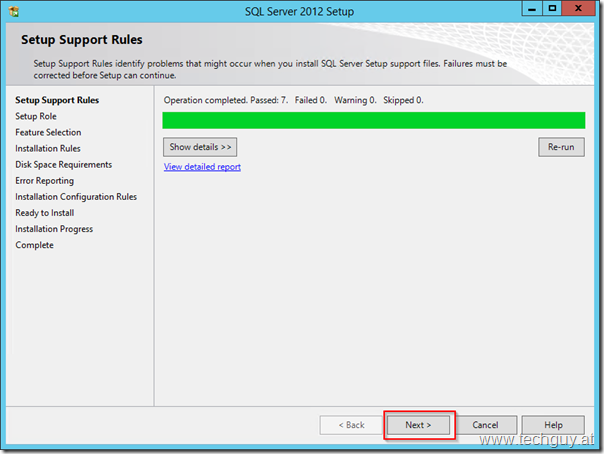Select Feature Selection step in sidebar
This screenshot has width=604, height=454.
click(x=48, y=132)
